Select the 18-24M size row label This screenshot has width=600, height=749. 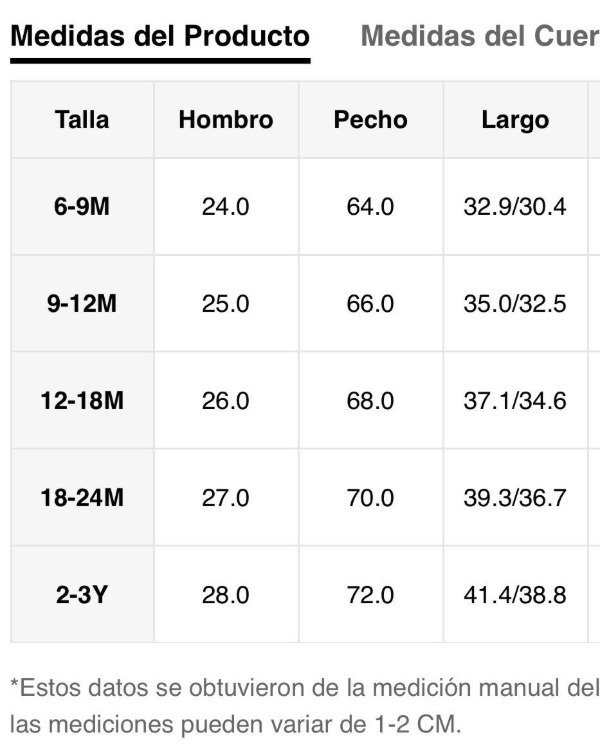[x=82, y=497]
